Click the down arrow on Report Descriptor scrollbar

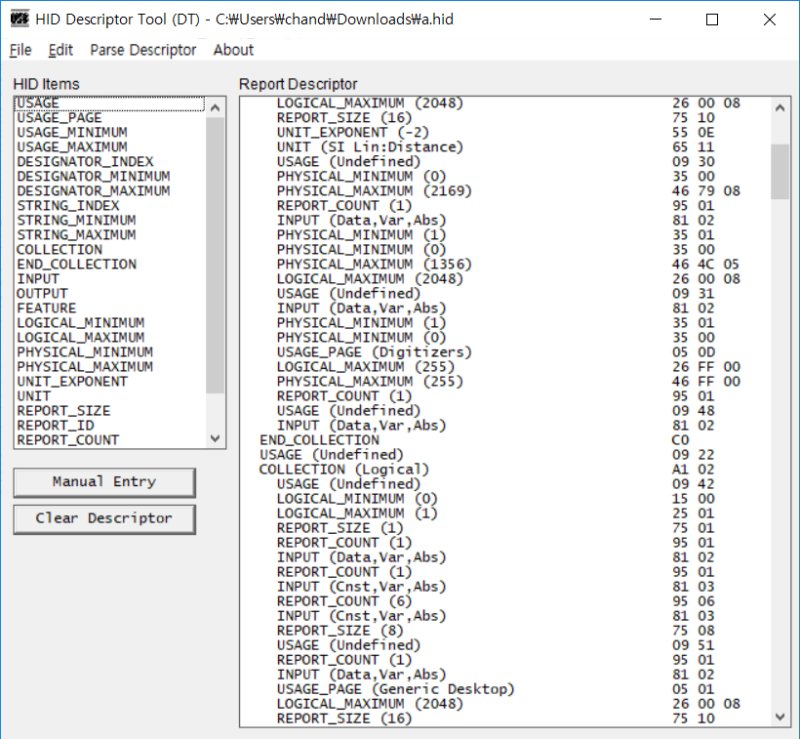tap(781, 716)
